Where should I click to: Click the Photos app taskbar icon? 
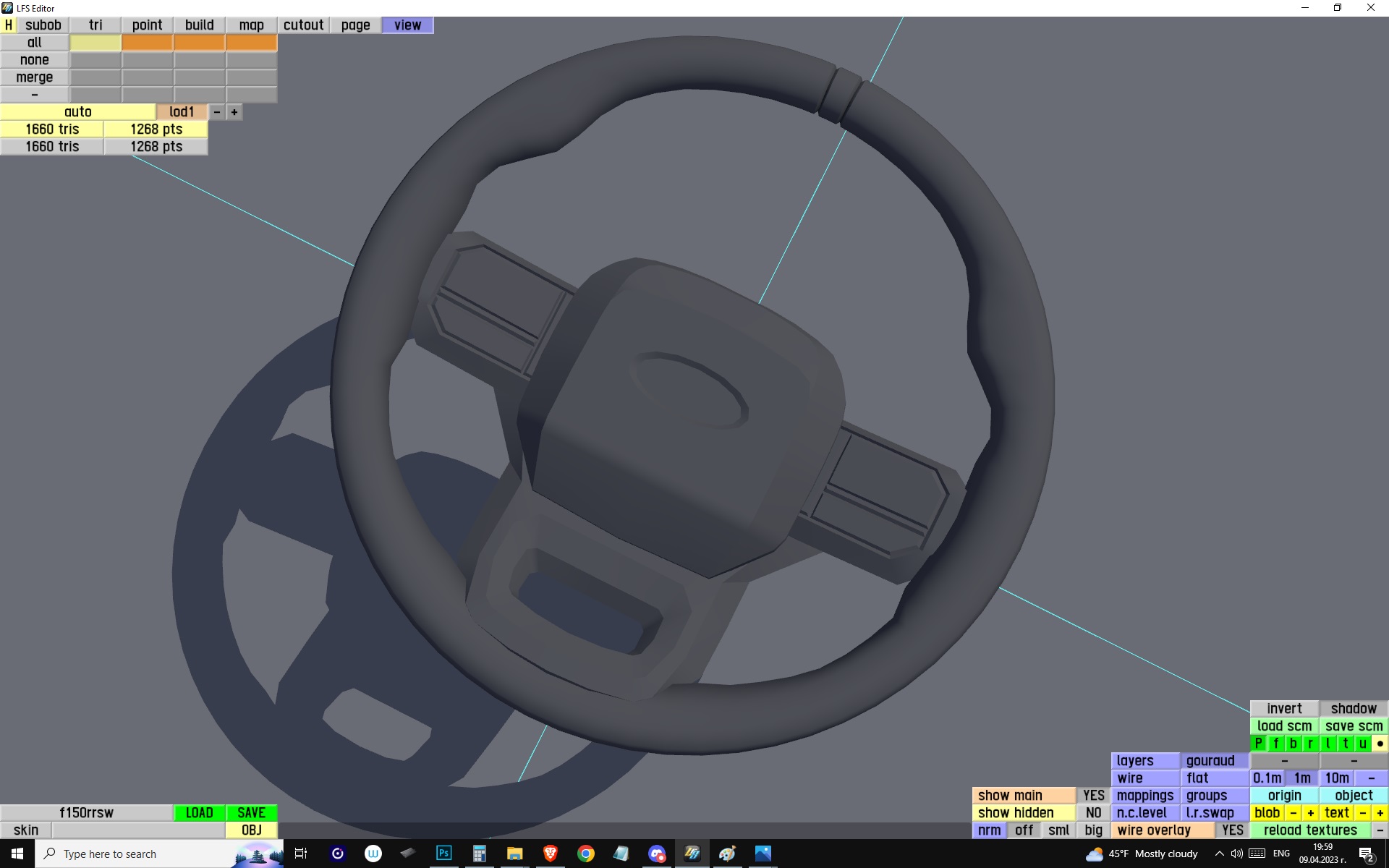763,854
